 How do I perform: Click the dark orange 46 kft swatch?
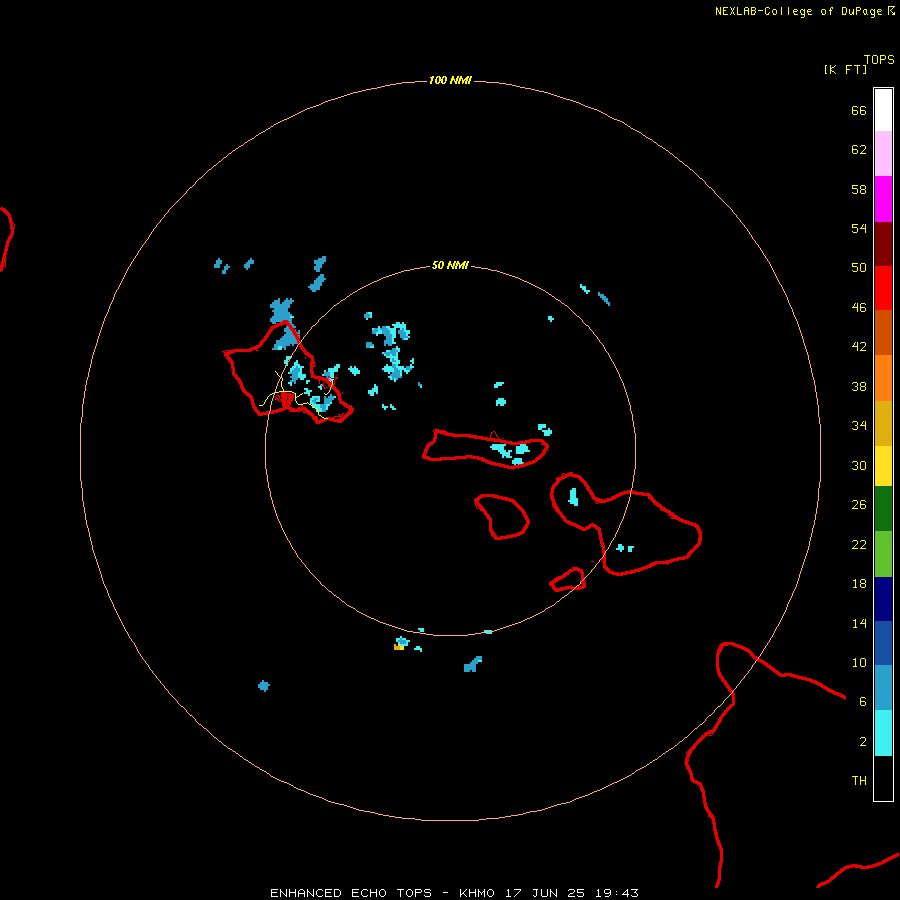click(883, 332)
